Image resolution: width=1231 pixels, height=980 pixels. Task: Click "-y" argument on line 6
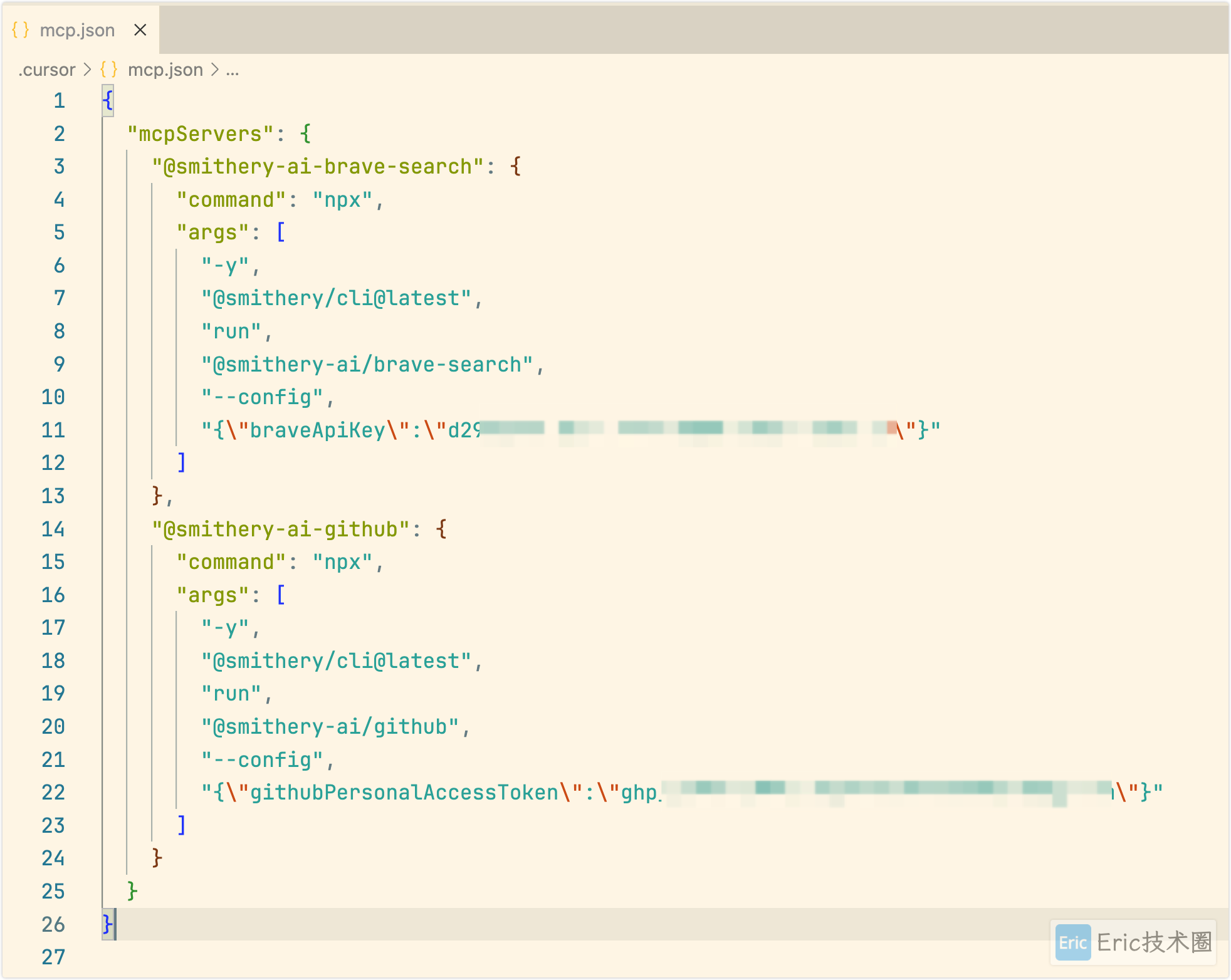coord(225,266)
